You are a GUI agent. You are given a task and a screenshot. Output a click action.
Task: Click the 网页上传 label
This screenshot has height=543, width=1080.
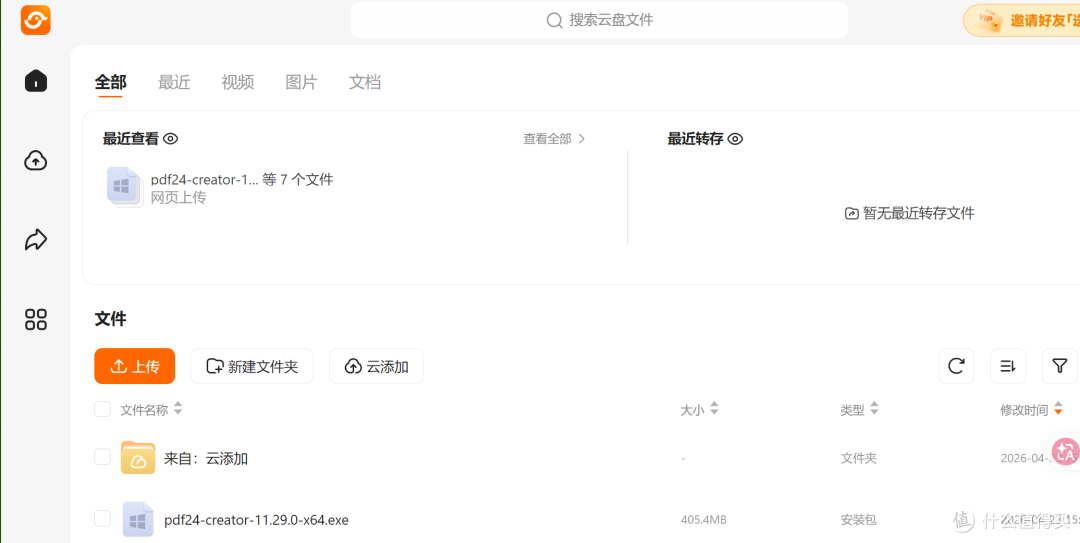pos(178,198)
